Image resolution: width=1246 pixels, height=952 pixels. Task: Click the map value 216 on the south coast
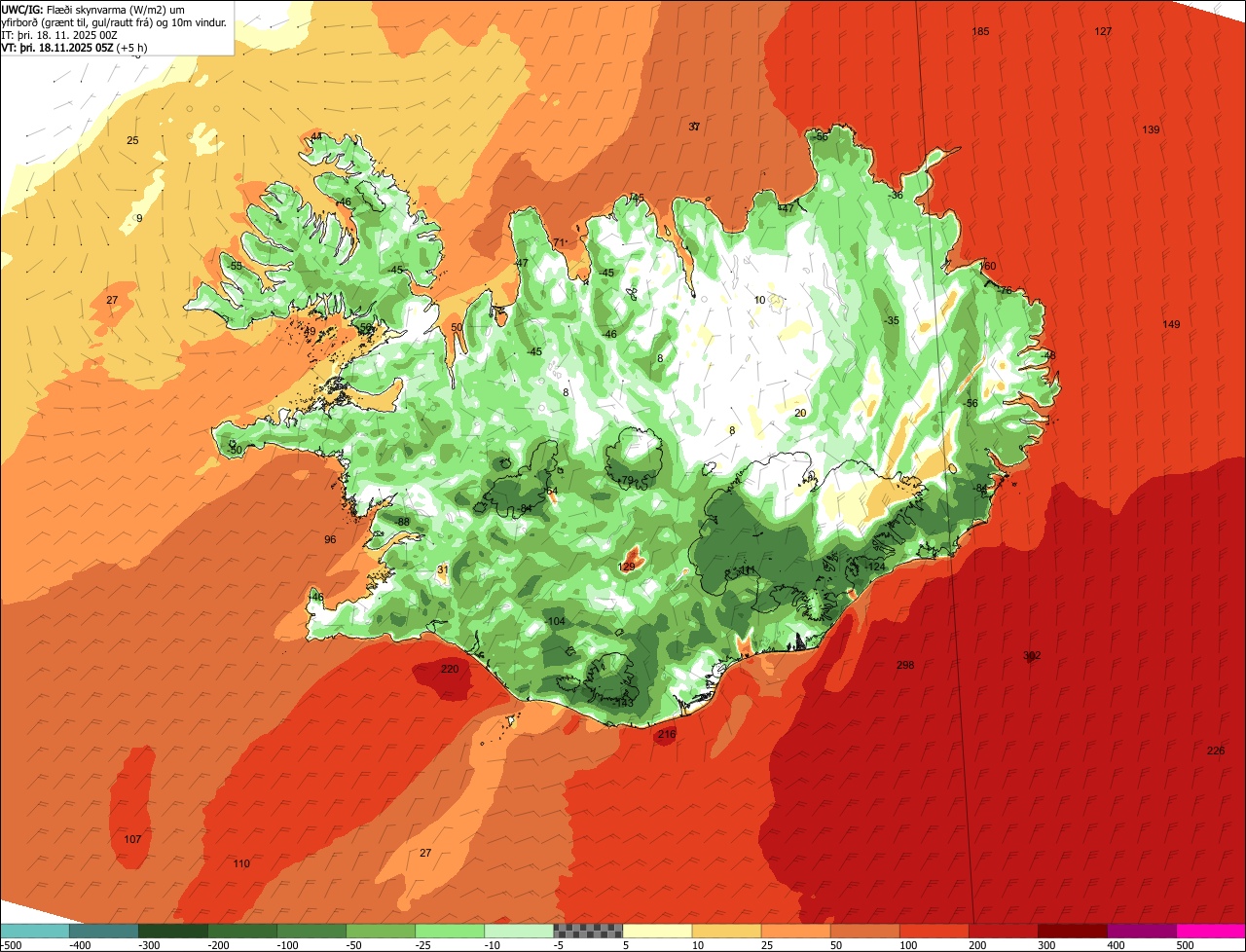tap(667, 734)
